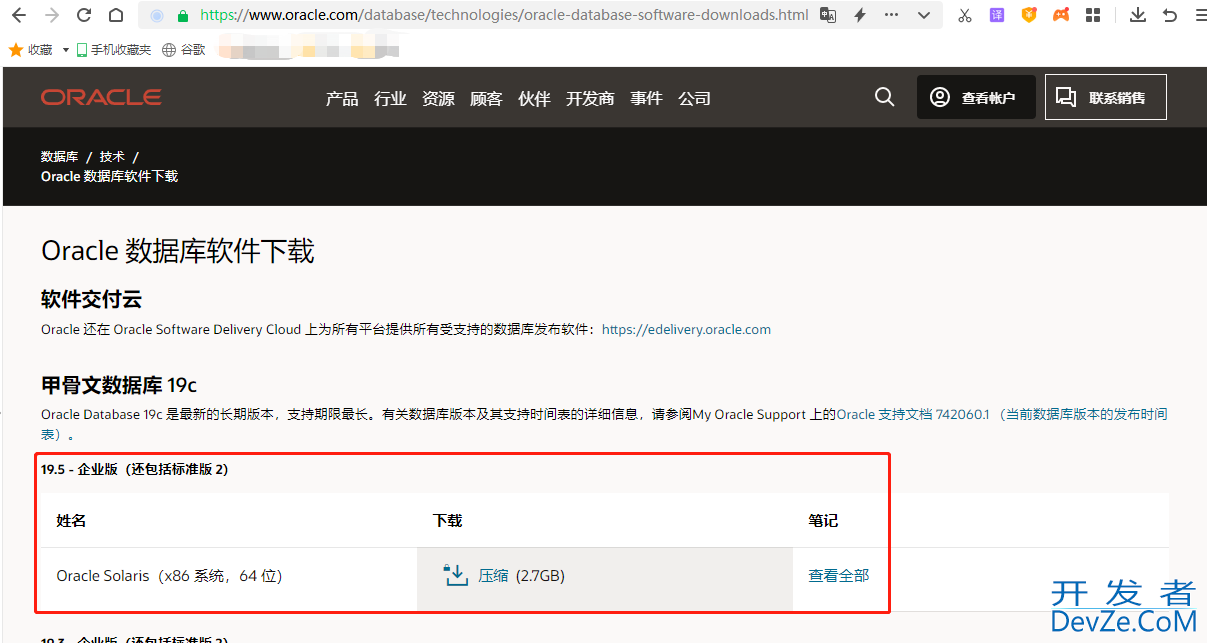
Task: Click the purple translate extension icon
Action: (x=997, y=15)
